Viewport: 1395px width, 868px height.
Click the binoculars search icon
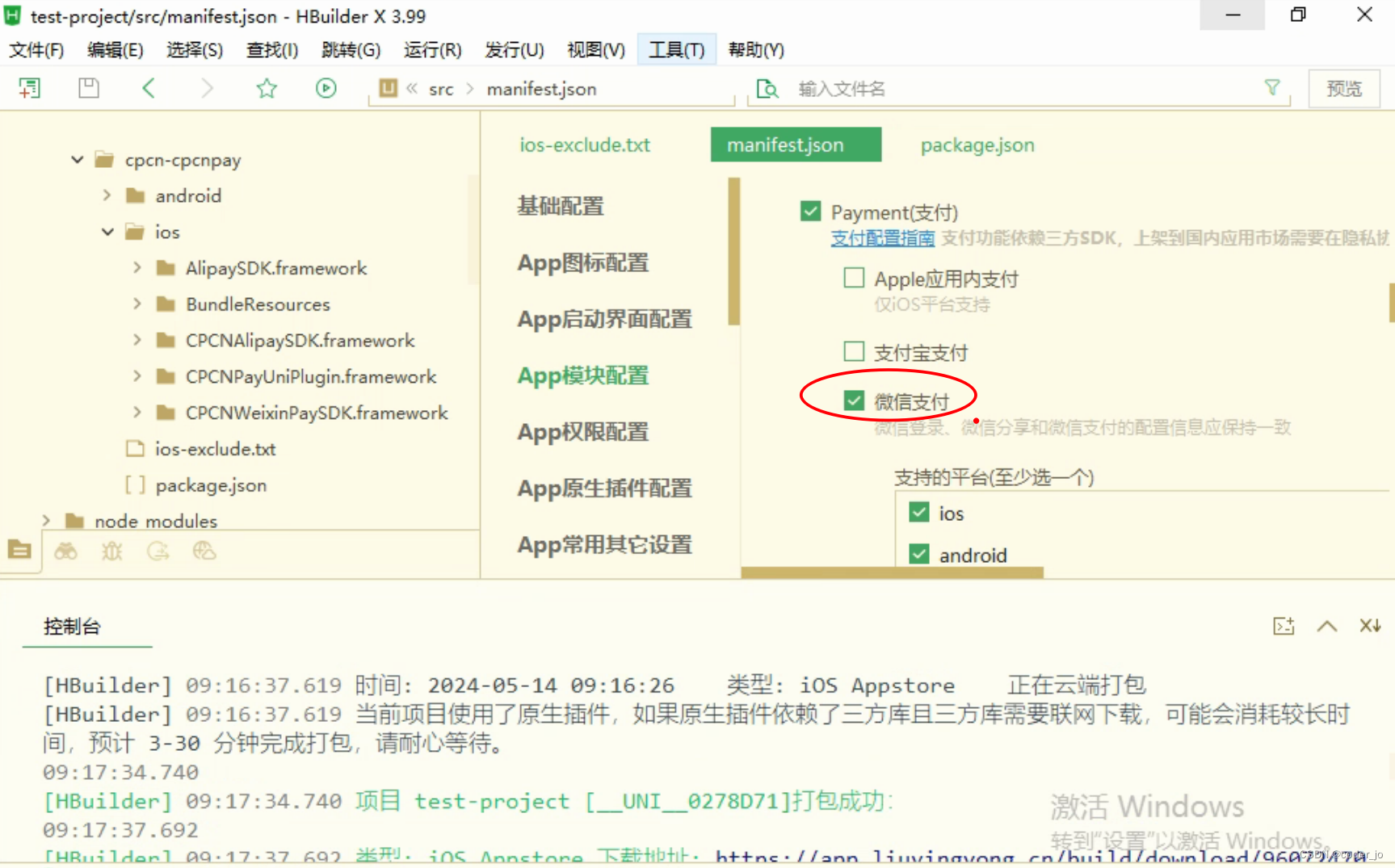[65, 551]
